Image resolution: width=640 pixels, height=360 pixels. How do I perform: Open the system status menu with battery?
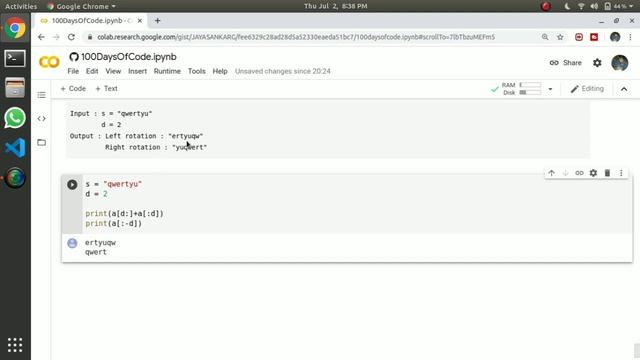(x=599, y=6)
